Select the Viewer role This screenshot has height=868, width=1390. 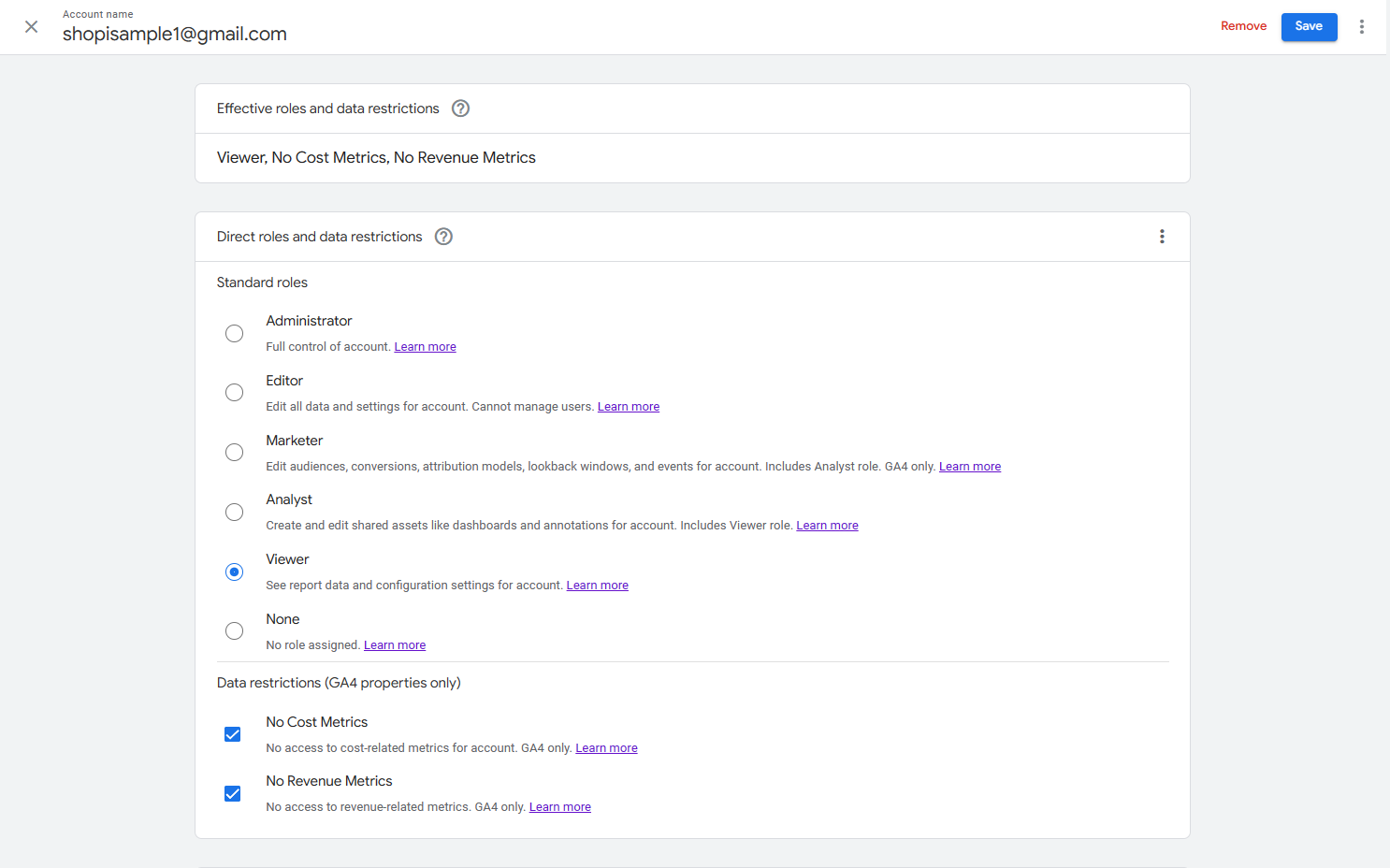[235, 572]
